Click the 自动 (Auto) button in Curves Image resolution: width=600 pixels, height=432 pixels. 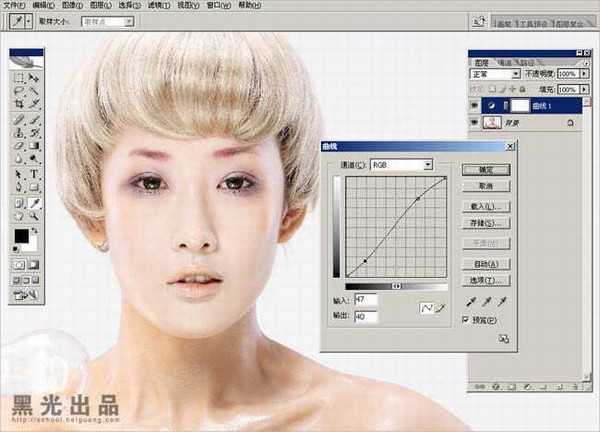484,263
